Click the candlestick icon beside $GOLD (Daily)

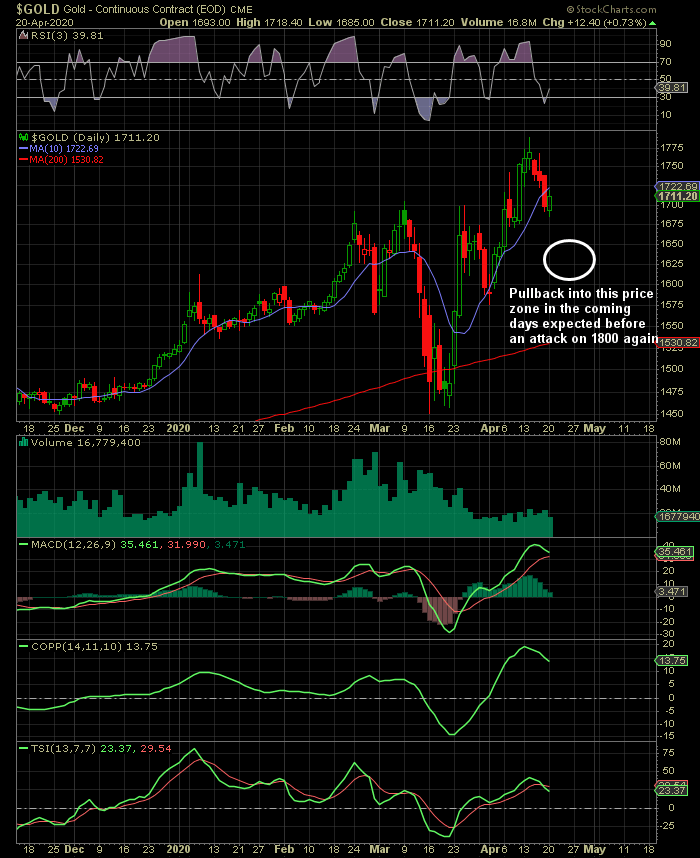click(x=23, y=137)
